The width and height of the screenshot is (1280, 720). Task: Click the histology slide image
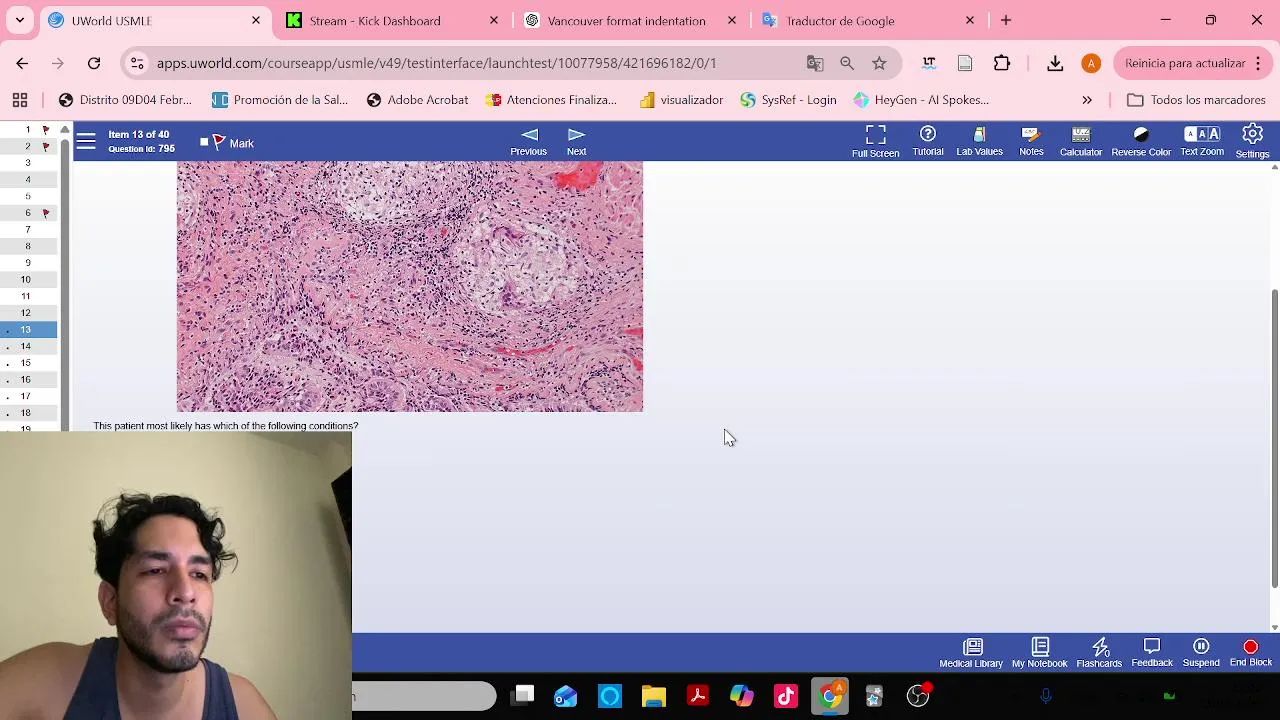pyautogui.click(x=410, y=286)
